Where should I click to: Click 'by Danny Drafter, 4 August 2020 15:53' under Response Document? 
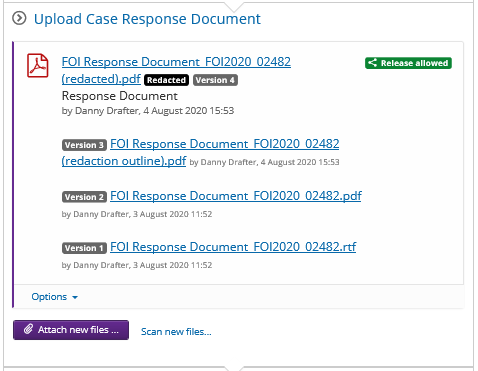pyautogui.click(x=148, y=111)
